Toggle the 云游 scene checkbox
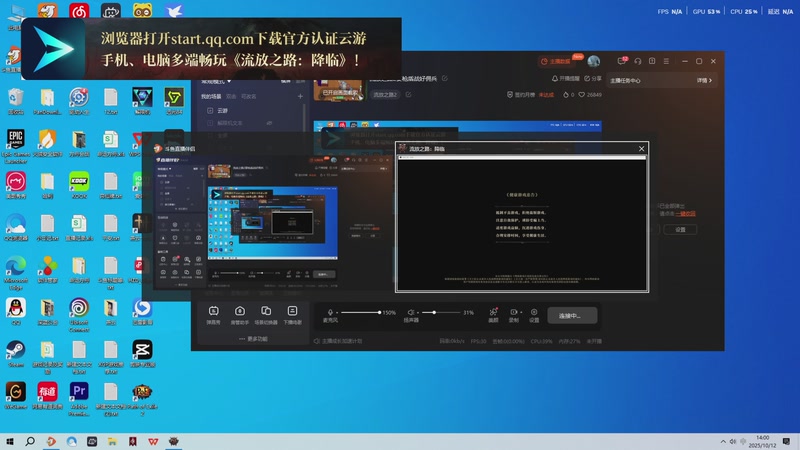The height and width of the screenshot is (450, 800). point(210,111)
